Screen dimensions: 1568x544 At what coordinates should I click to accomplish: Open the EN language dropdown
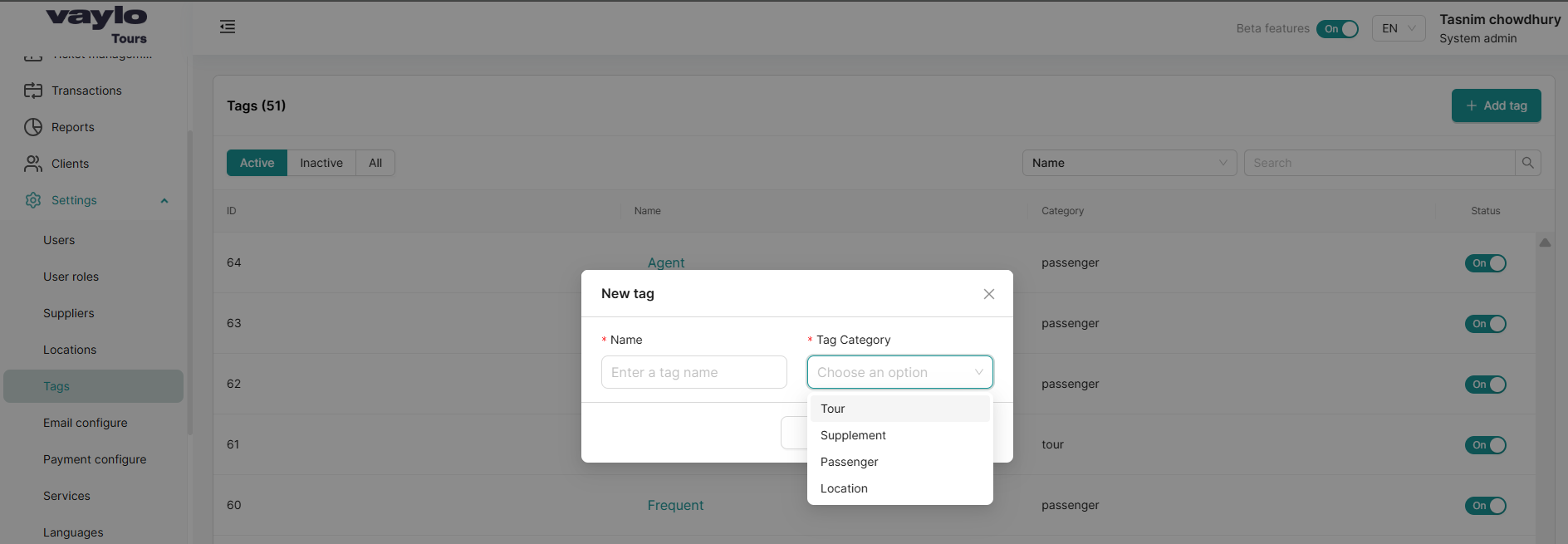click(x=1398, y=29)
